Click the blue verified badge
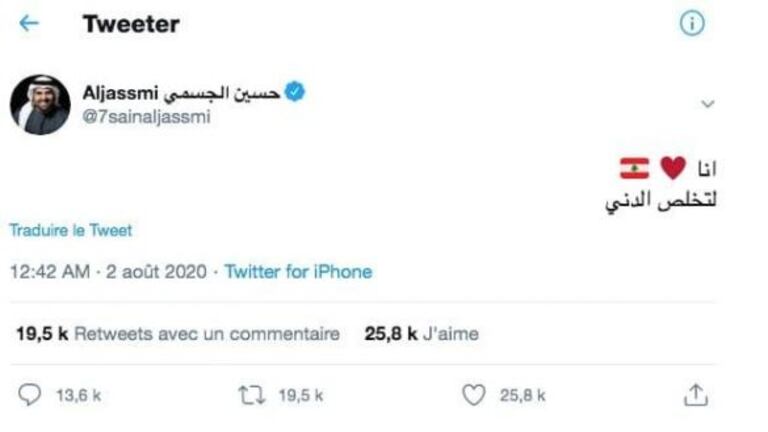The height and width of the screenshot is (432, 768). coord(295,93)
